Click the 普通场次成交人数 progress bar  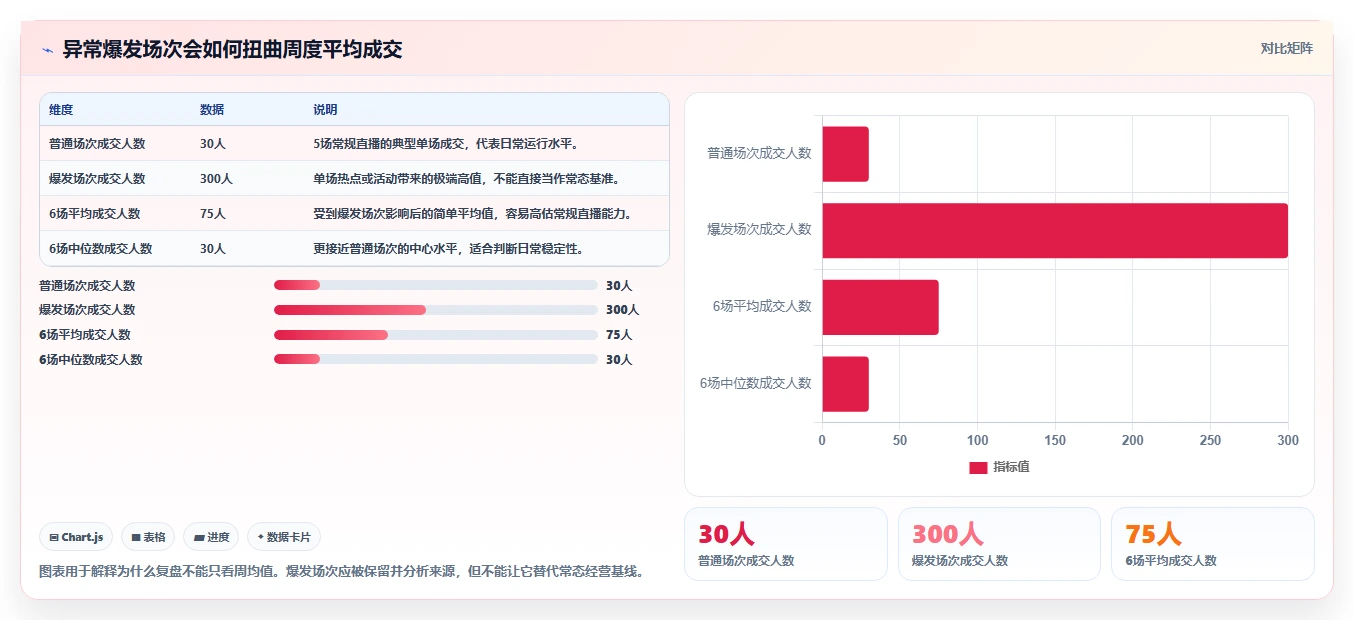click(x=436, y=285)
